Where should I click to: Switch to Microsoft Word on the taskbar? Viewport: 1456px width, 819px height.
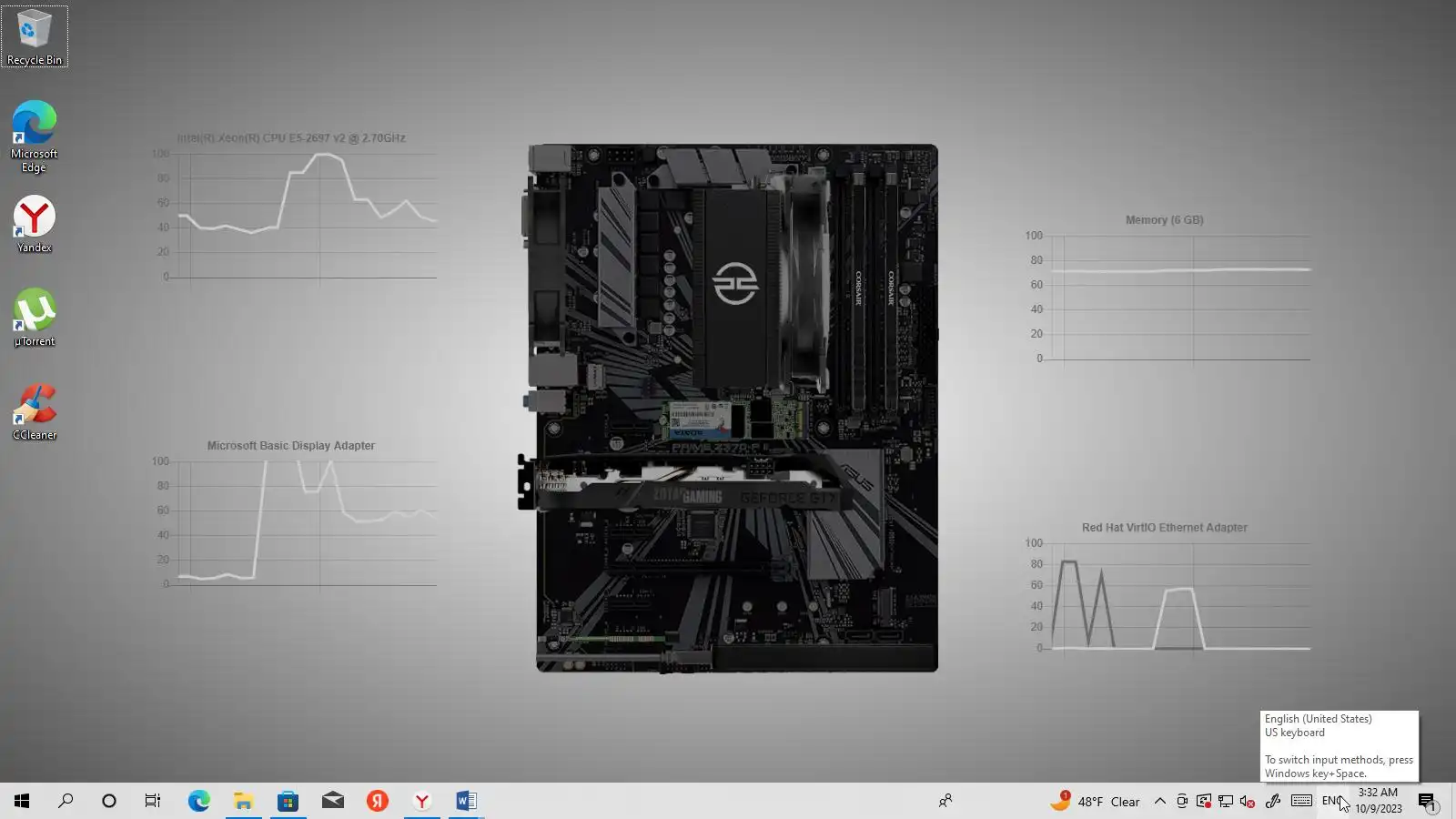tap(466, 801)
